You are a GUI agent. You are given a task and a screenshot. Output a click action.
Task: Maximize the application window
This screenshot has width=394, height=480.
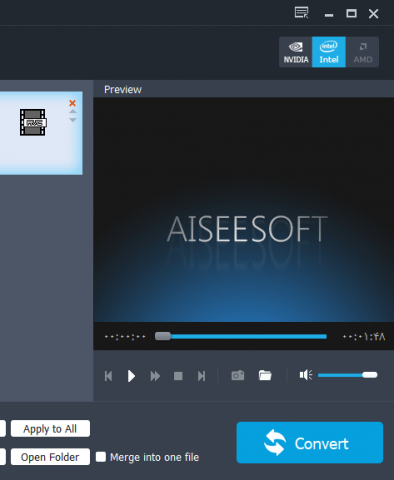[x=351, y=13]
